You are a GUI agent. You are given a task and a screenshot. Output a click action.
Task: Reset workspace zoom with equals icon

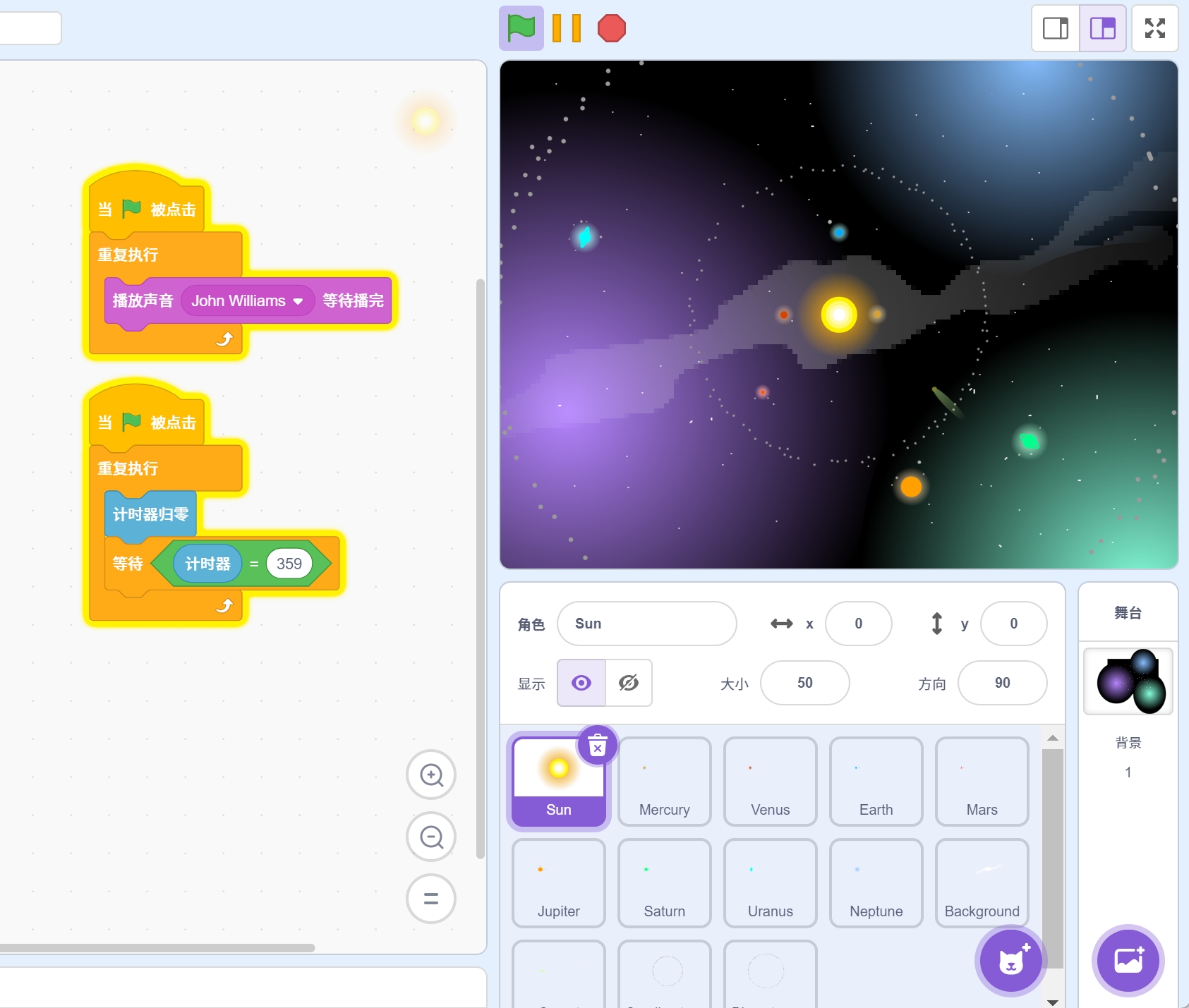click(x=431, y=898)
